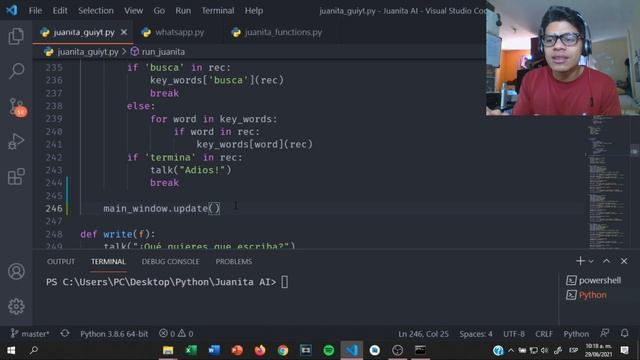Open the View menu
This screenshot has width=640, height=360.
pos(133,11)
